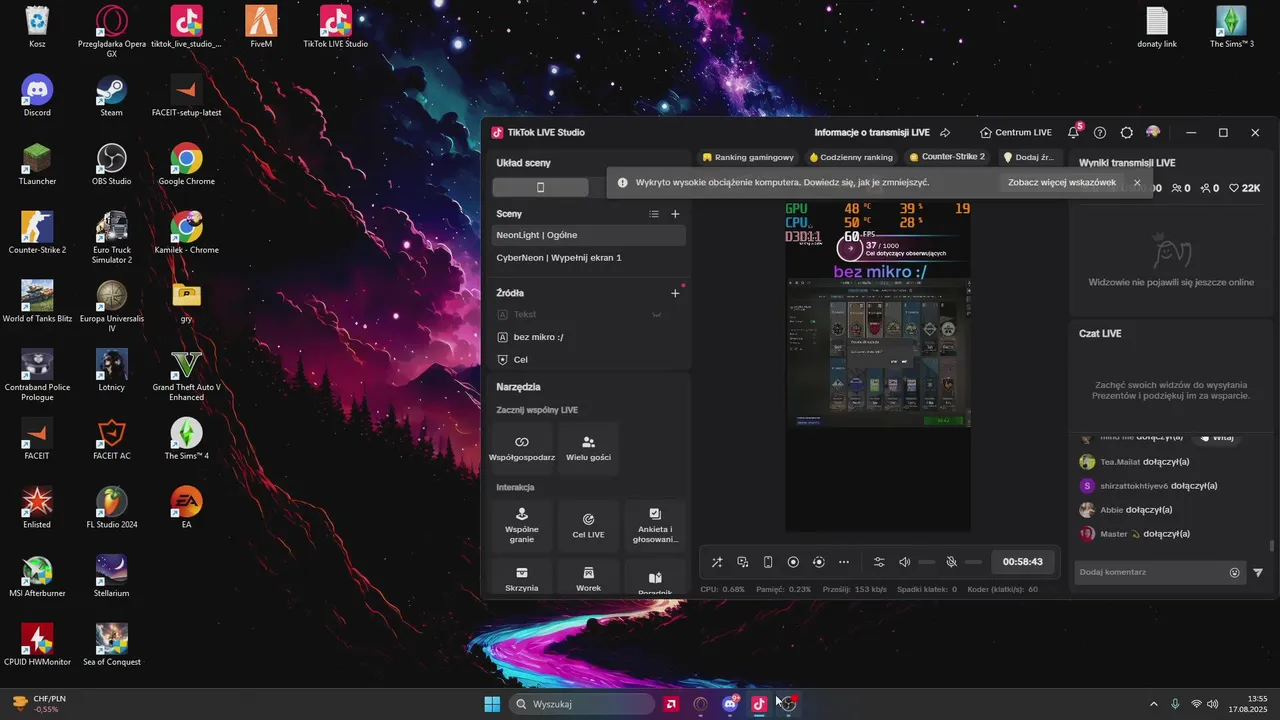Open the Worek tool
Screen dimensions: 1280x720
pos(588,578)
